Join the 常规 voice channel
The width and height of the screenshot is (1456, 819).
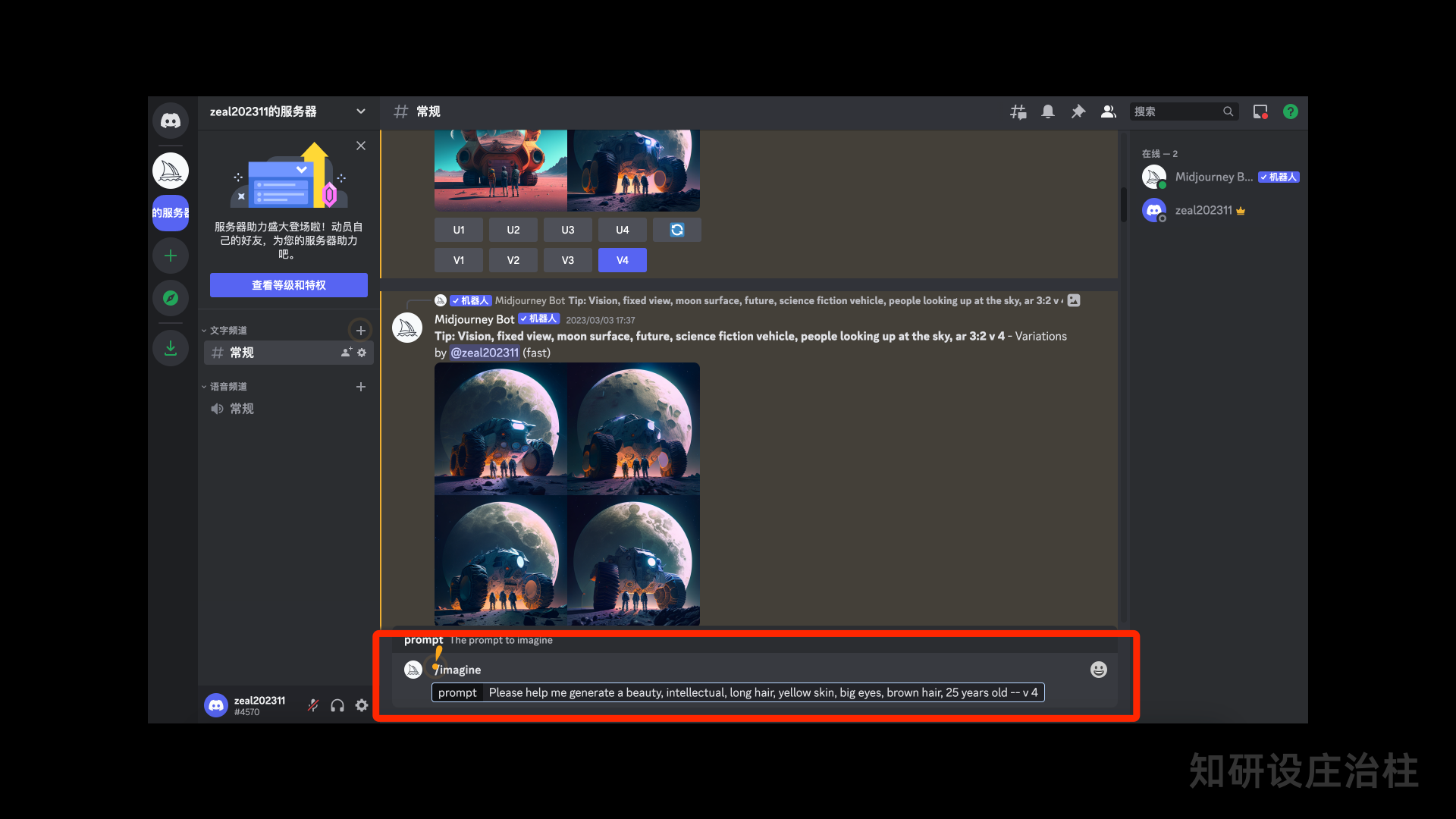[241, 409]
